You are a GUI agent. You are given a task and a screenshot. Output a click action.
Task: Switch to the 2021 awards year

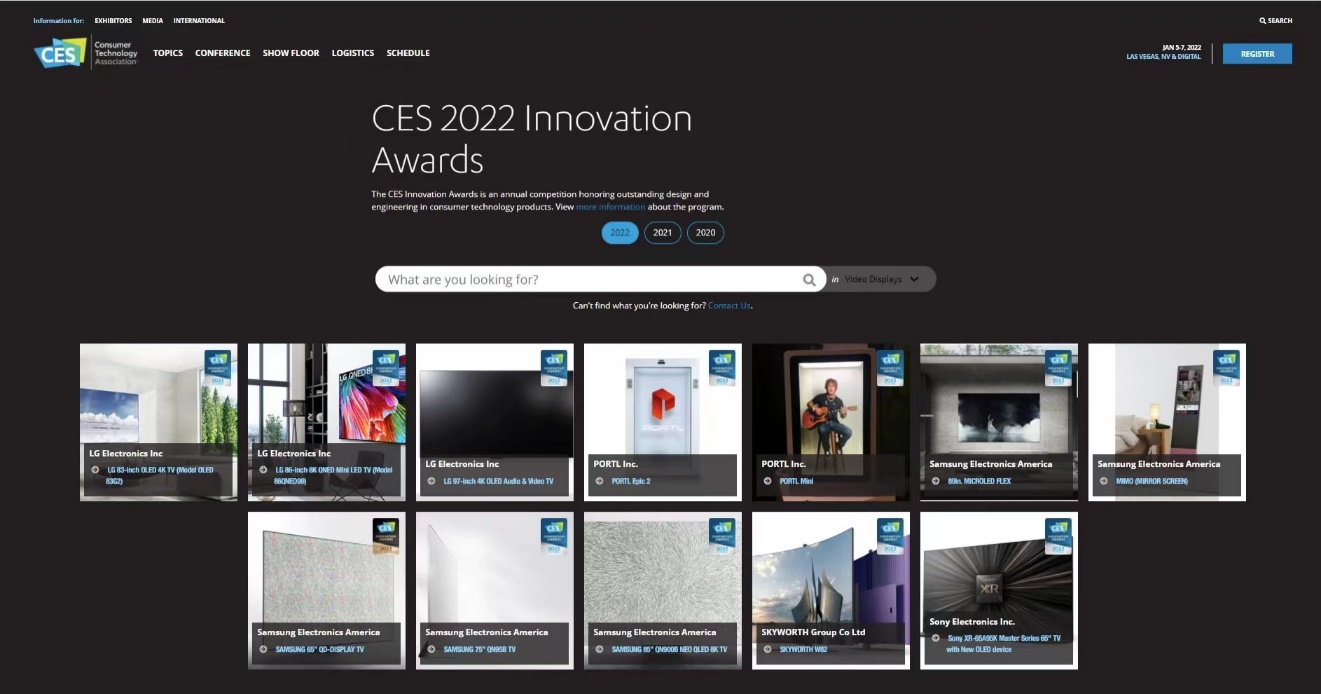click(x=662, y=233)
